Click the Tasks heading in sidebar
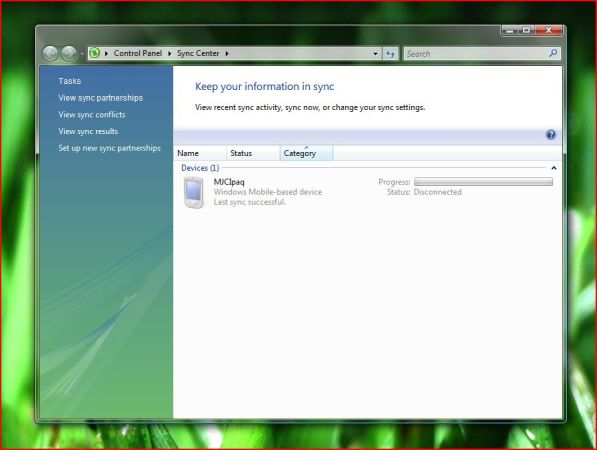Image resolution: width=597 pixels, height=450 pixels. 70,81
